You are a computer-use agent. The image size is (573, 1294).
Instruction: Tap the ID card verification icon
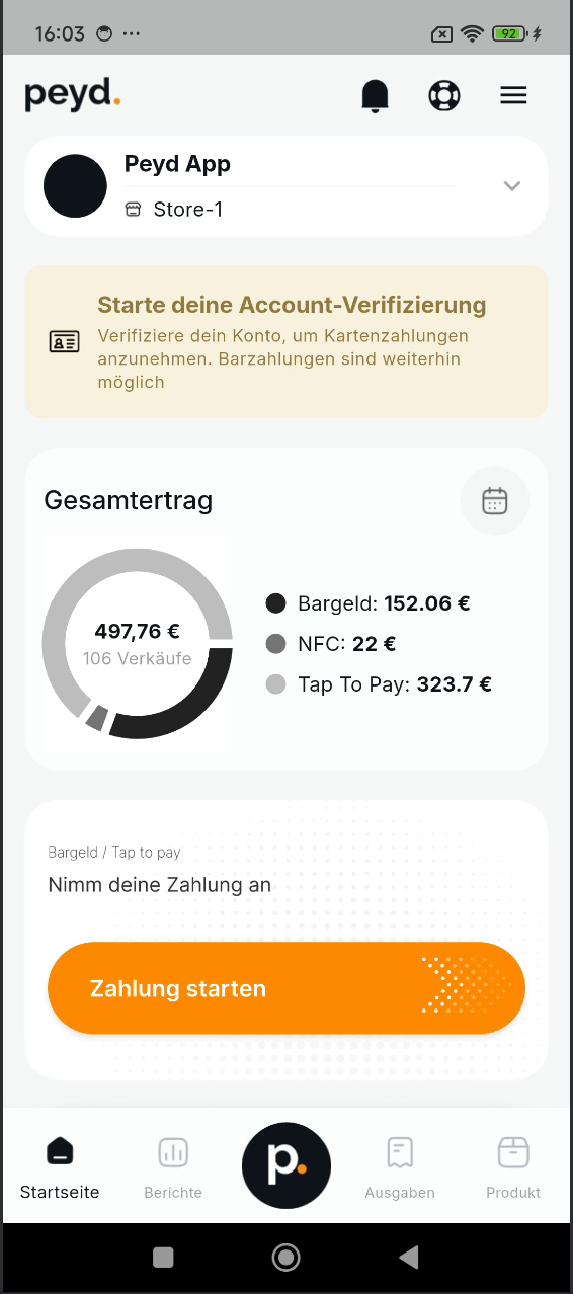pos(64,341)
